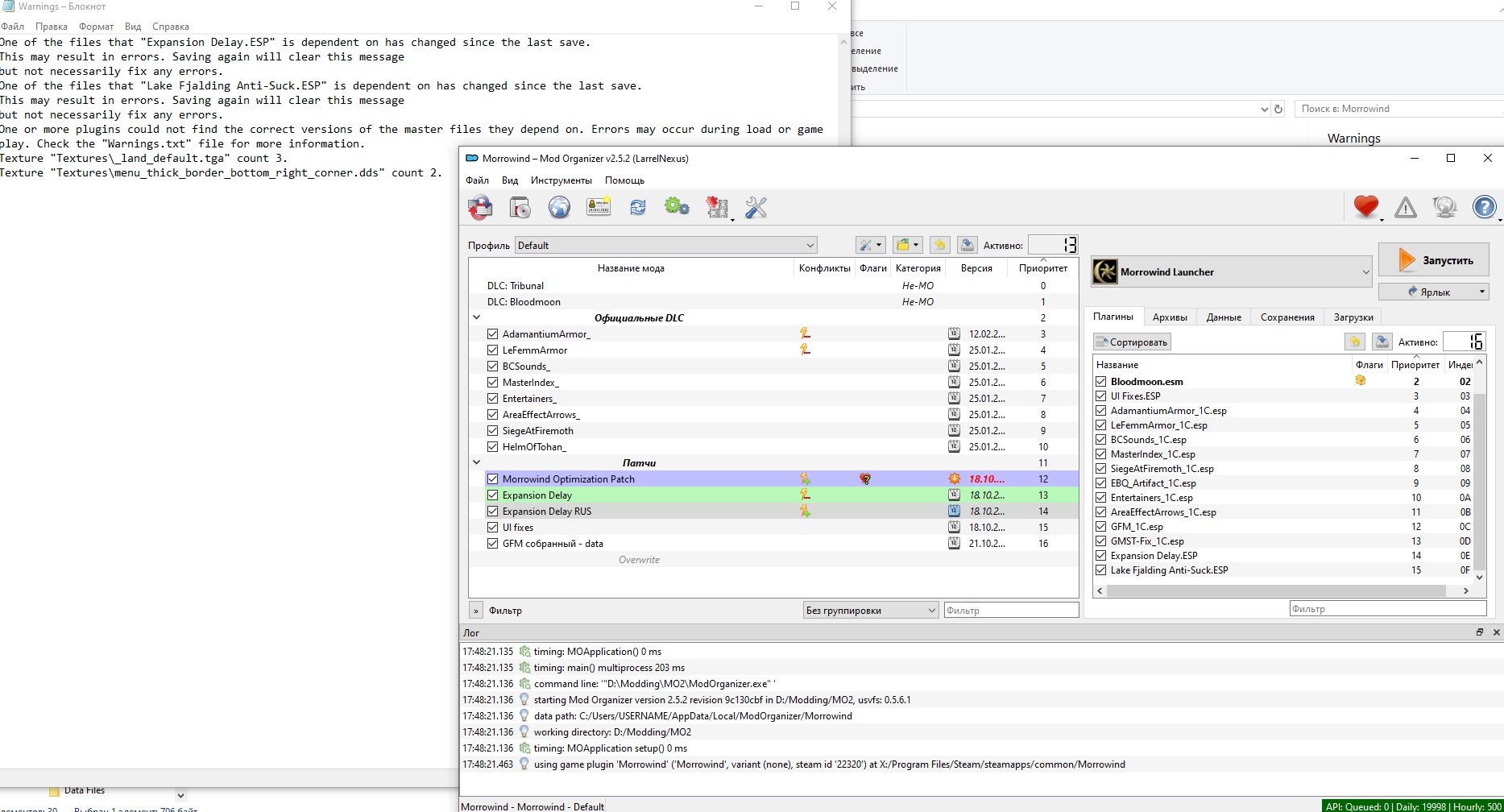Open the Файл menu in Mod Organizer

(x=477, y=180)
